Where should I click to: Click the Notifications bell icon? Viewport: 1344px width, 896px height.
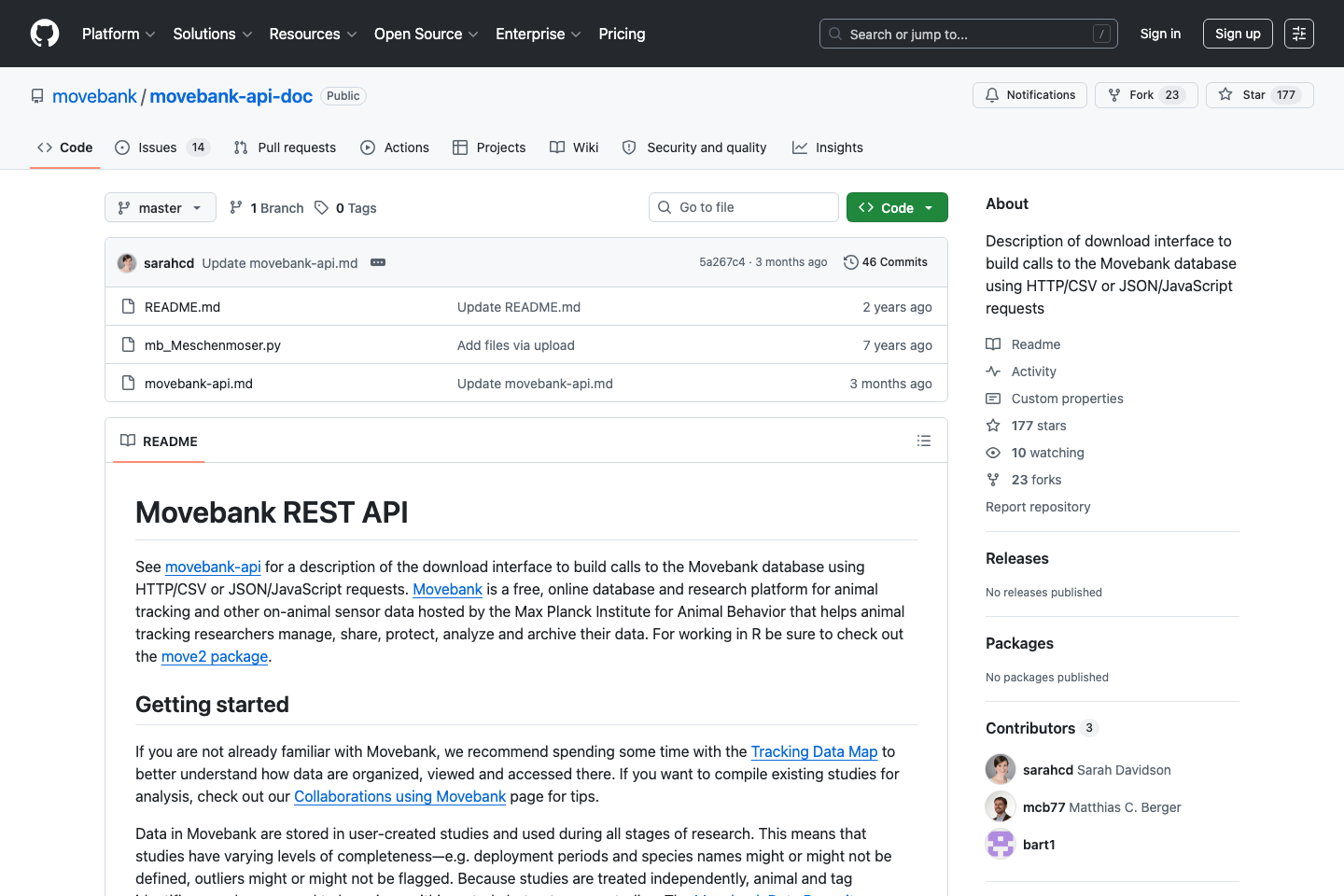point(991,94)
